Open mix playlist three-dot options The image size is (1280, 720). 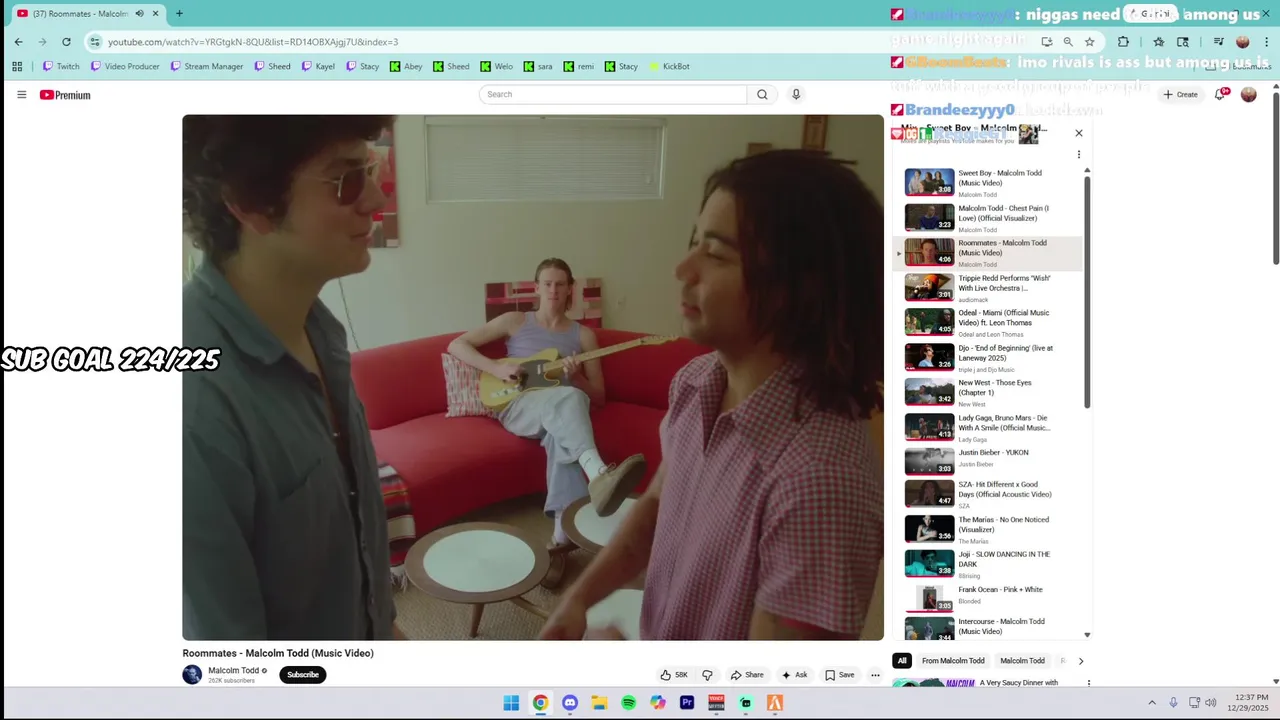1078,154
